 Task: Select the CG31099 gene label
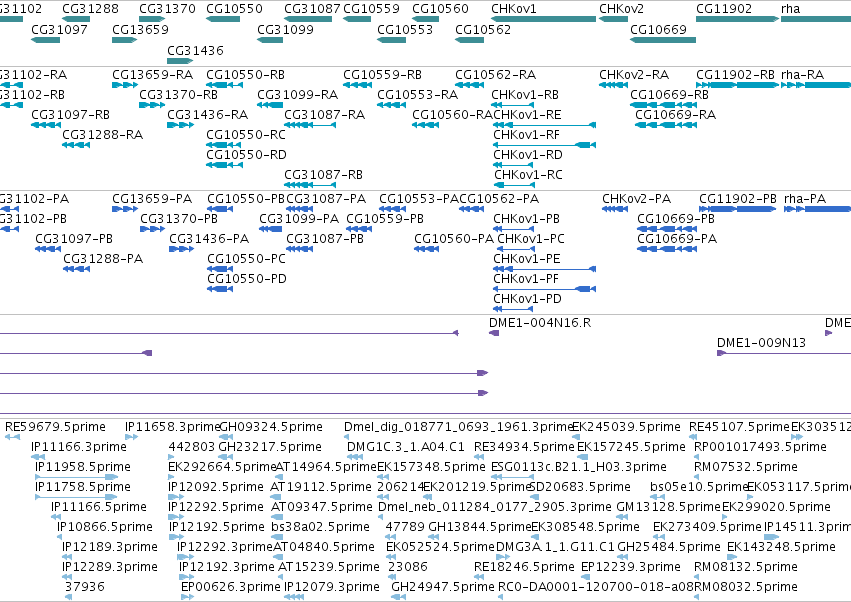pyautogui.click(x=285, y=29)
